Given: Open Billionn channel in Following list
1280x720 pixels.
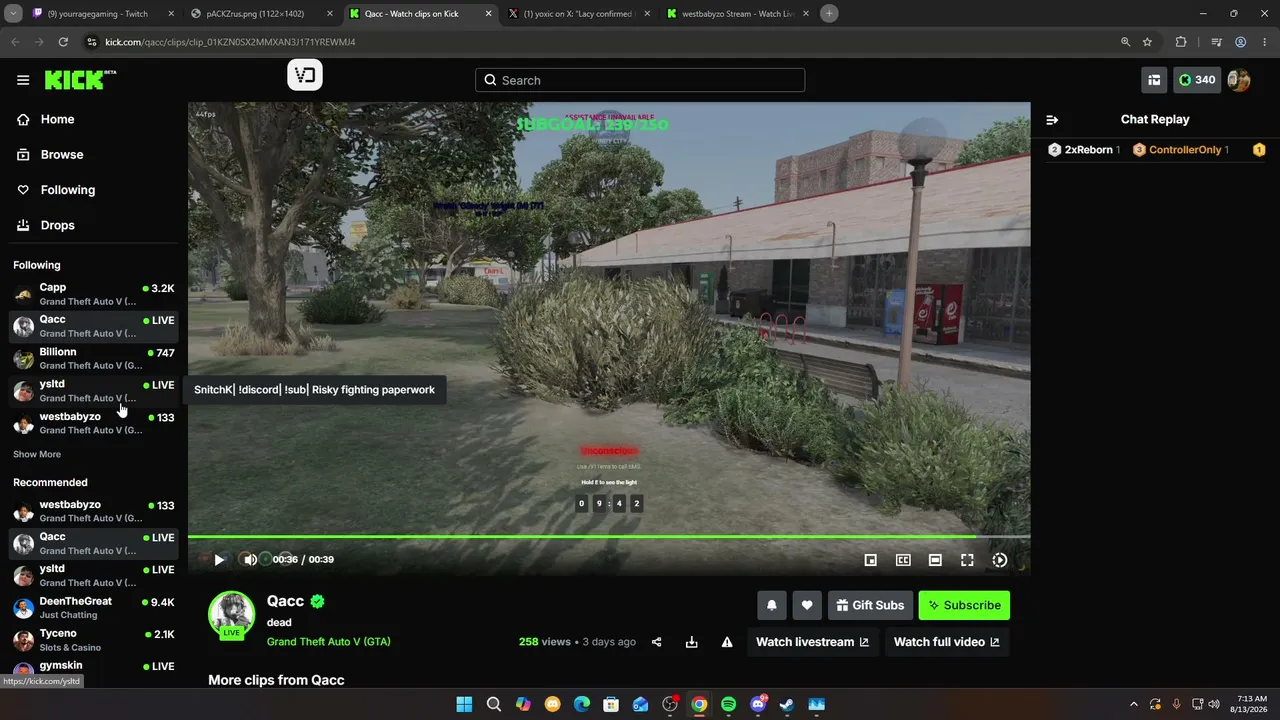Looking at the screenshot, I should pos(94,358).
